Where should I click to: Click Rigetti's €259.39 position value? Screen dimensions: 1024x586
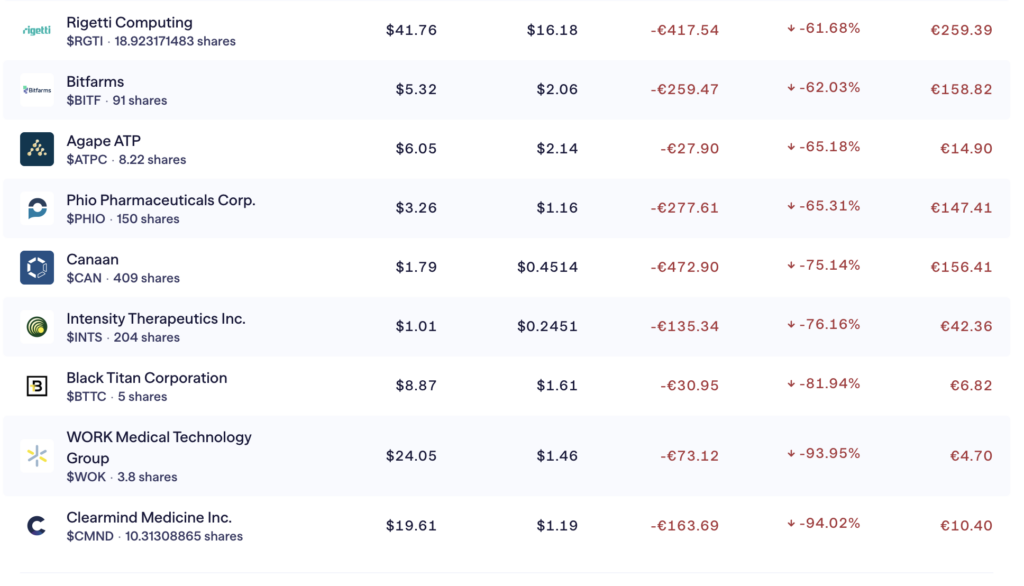click(x=961, y=30)
